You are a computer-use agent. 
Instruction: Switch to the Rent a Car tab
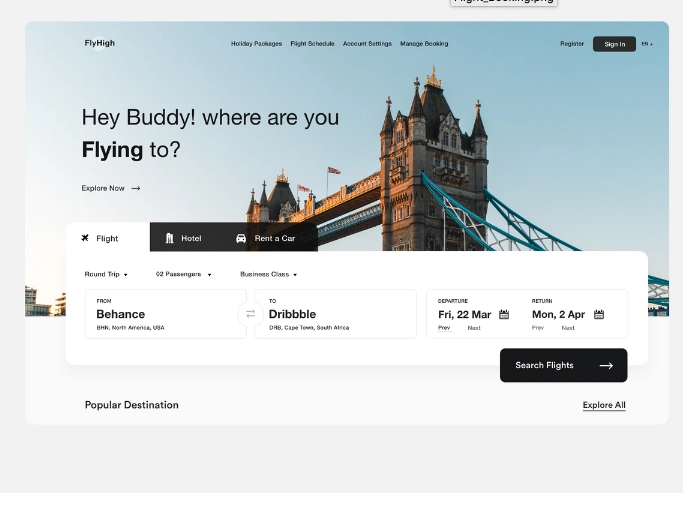tap(265, 238)
